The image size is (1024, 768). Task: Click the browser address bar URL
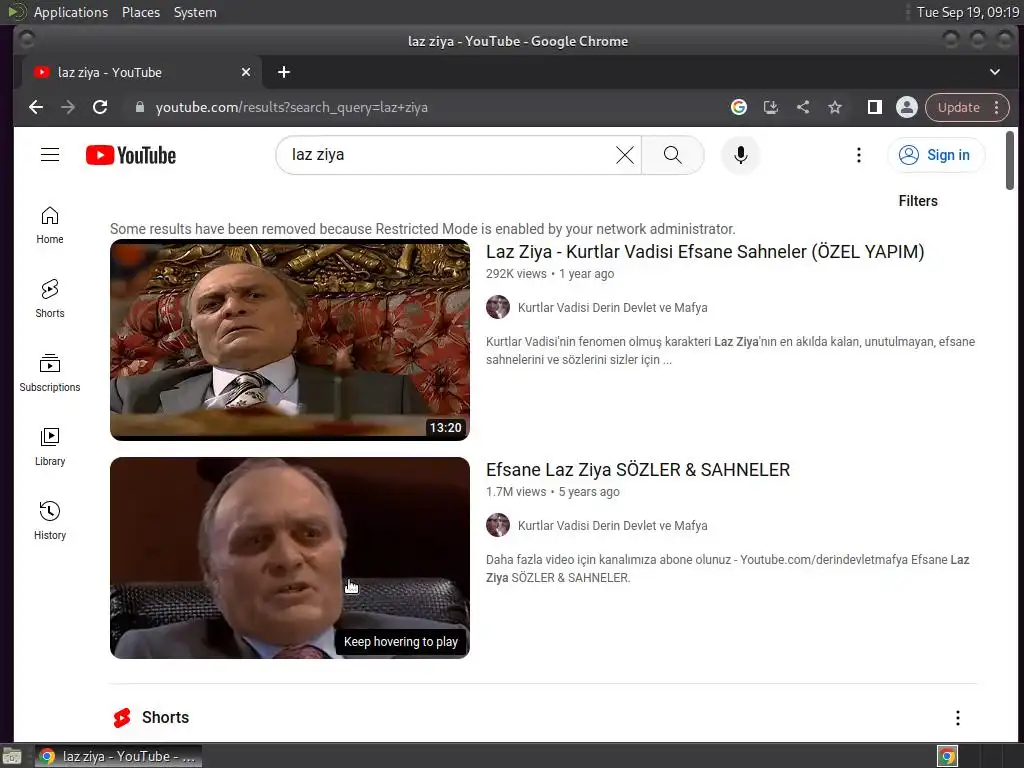[291, 107]
